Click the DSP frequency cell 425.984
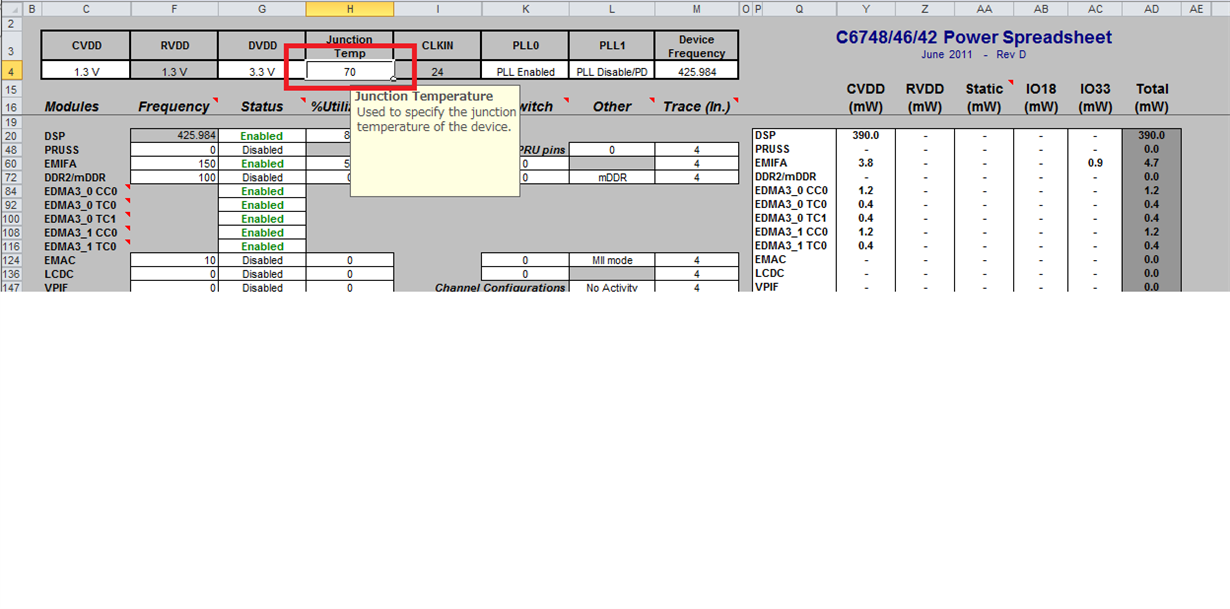Screen dimensions: 1230x609 pos(174,135)
